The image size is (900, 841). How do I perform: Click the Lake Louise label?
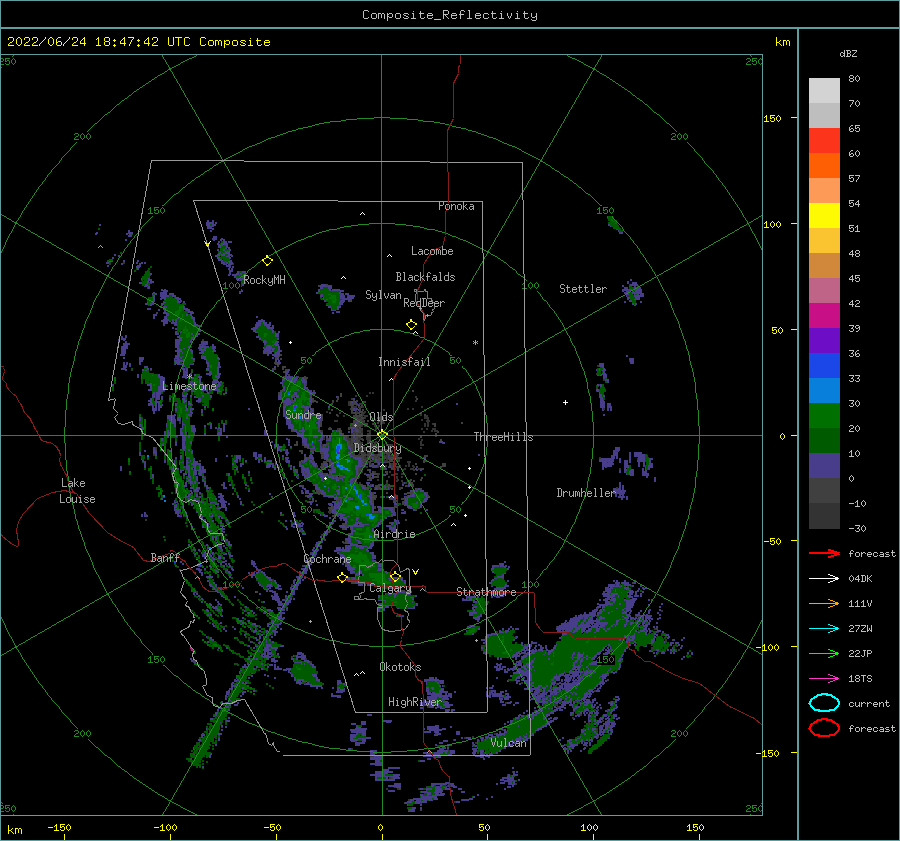[77, 491]
